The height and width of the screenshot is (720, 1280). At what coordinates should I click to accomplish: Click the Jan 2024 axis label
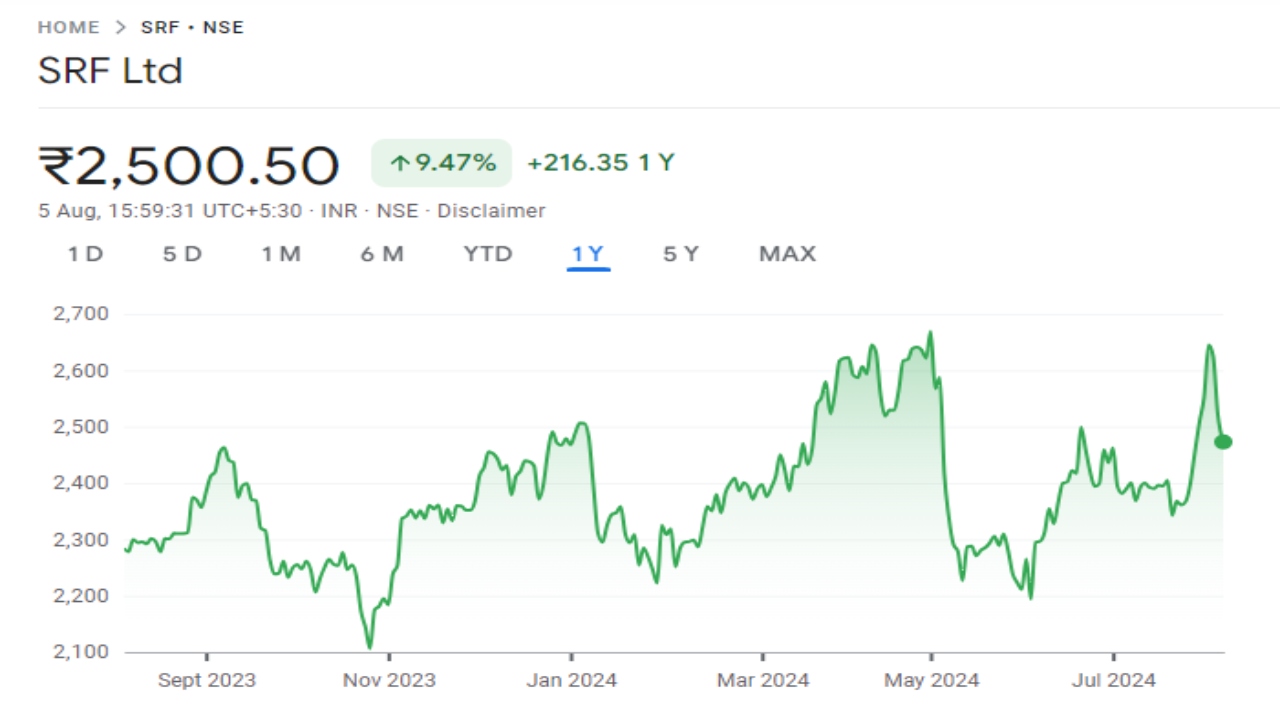[x=572, y=680]
